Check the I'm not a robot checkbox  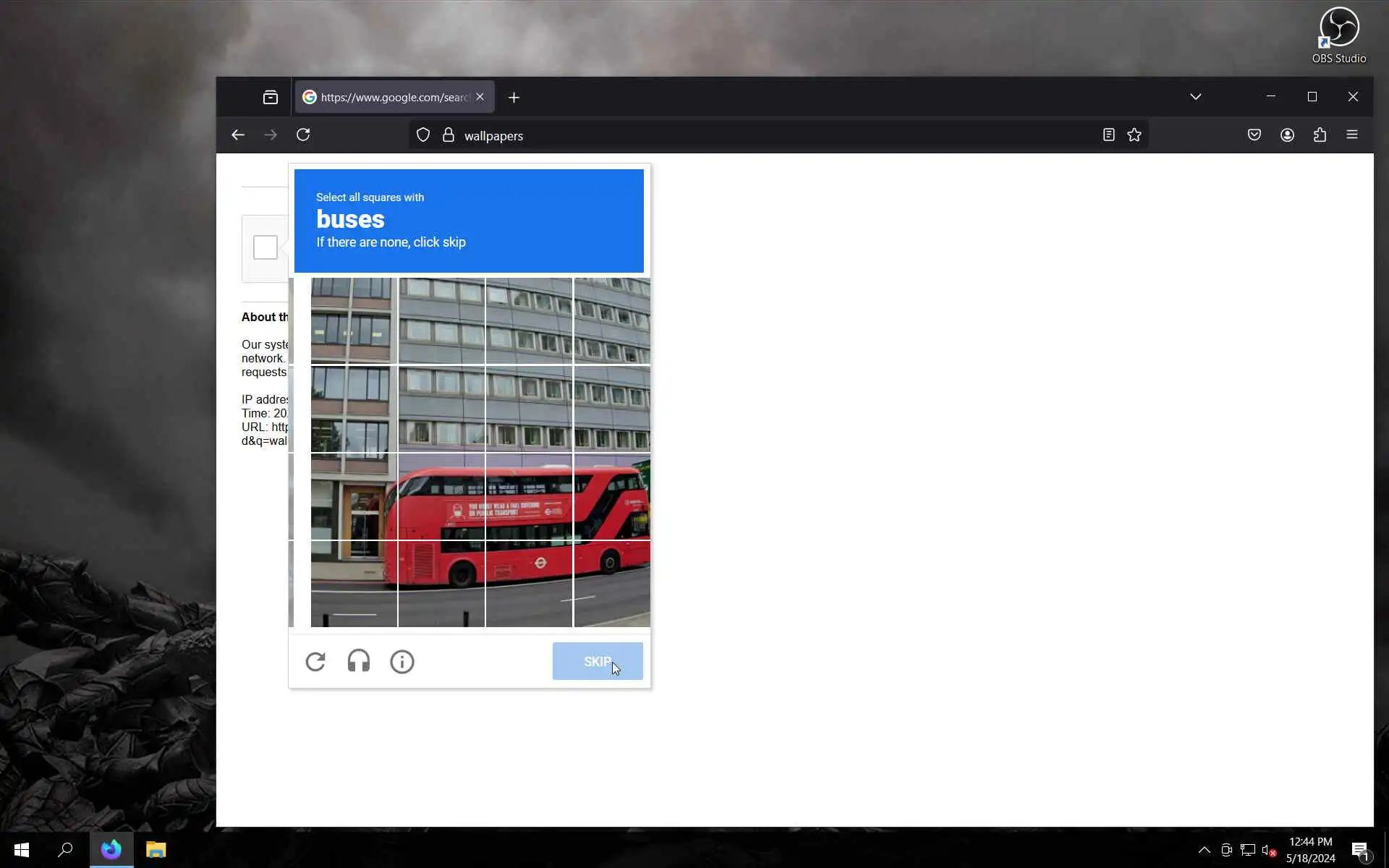(266, 247)
